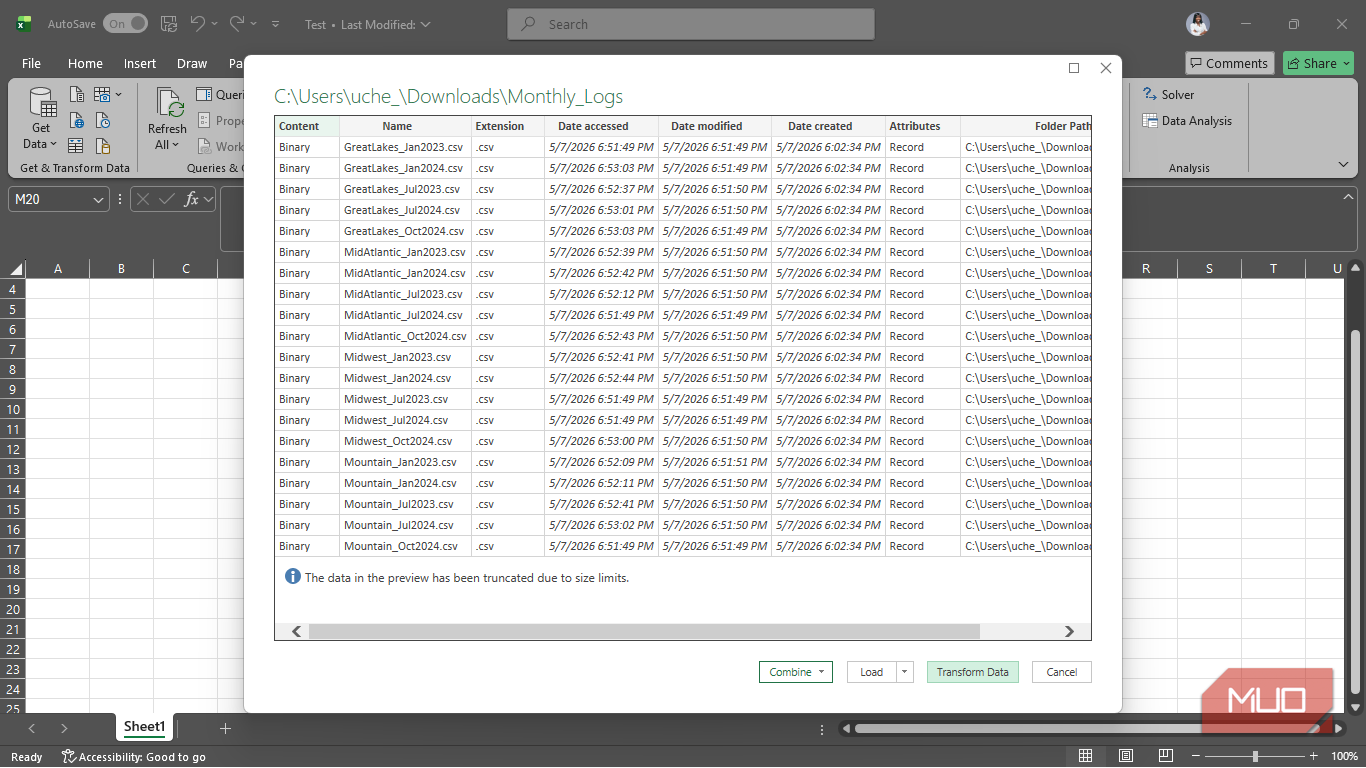The image size is (1366, 768).
Task: Open the Comments pane button
Action: [1229, 63]
